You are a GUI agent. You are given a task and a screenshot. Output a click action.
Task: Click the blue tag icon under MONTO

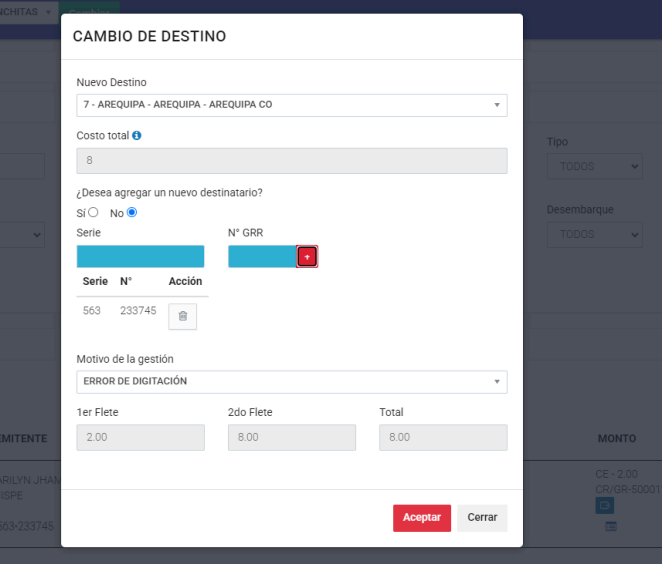(x=605, y=506)
